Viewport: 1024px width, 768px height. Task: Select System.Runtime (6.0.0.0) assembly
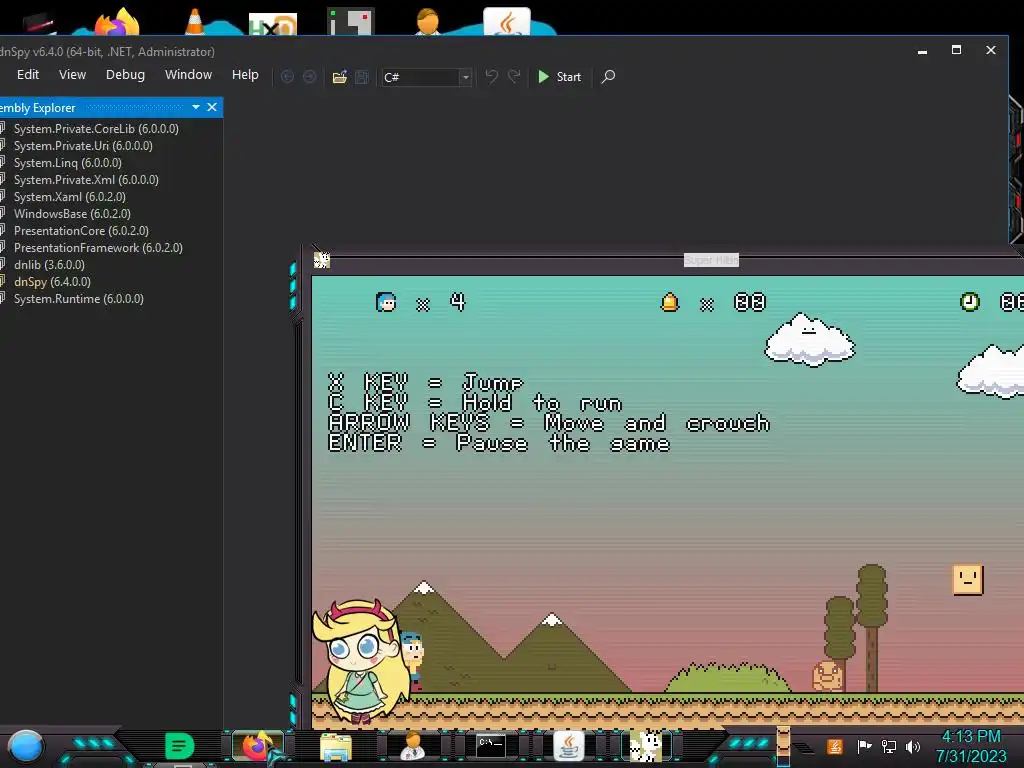click(x=78, y=298)
